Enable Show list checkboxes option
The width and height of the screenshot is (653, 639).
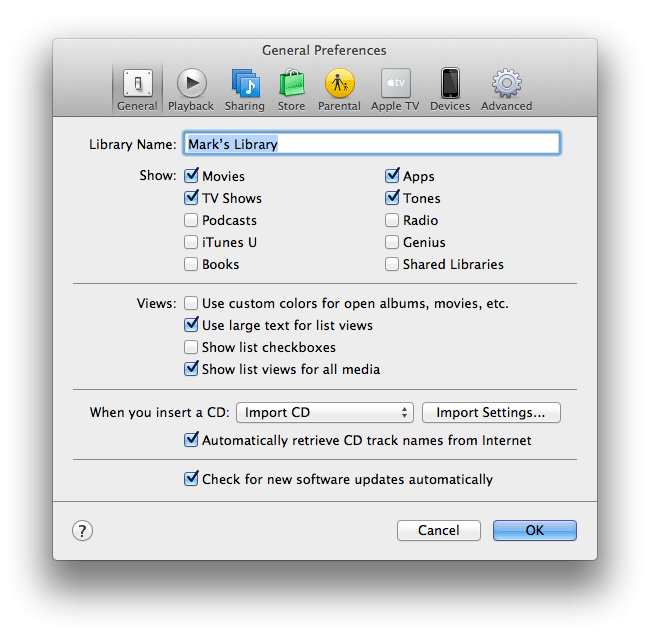pyautogui.click(x=191, y=348)
